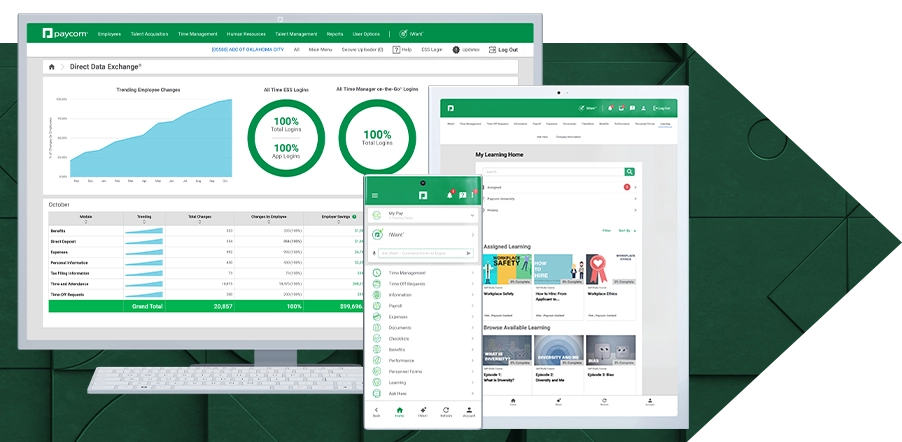Click the IWant target icon on desktop navbar
Image resolution: width=902 pixels, height=442 pixels.
pos(403,34)
